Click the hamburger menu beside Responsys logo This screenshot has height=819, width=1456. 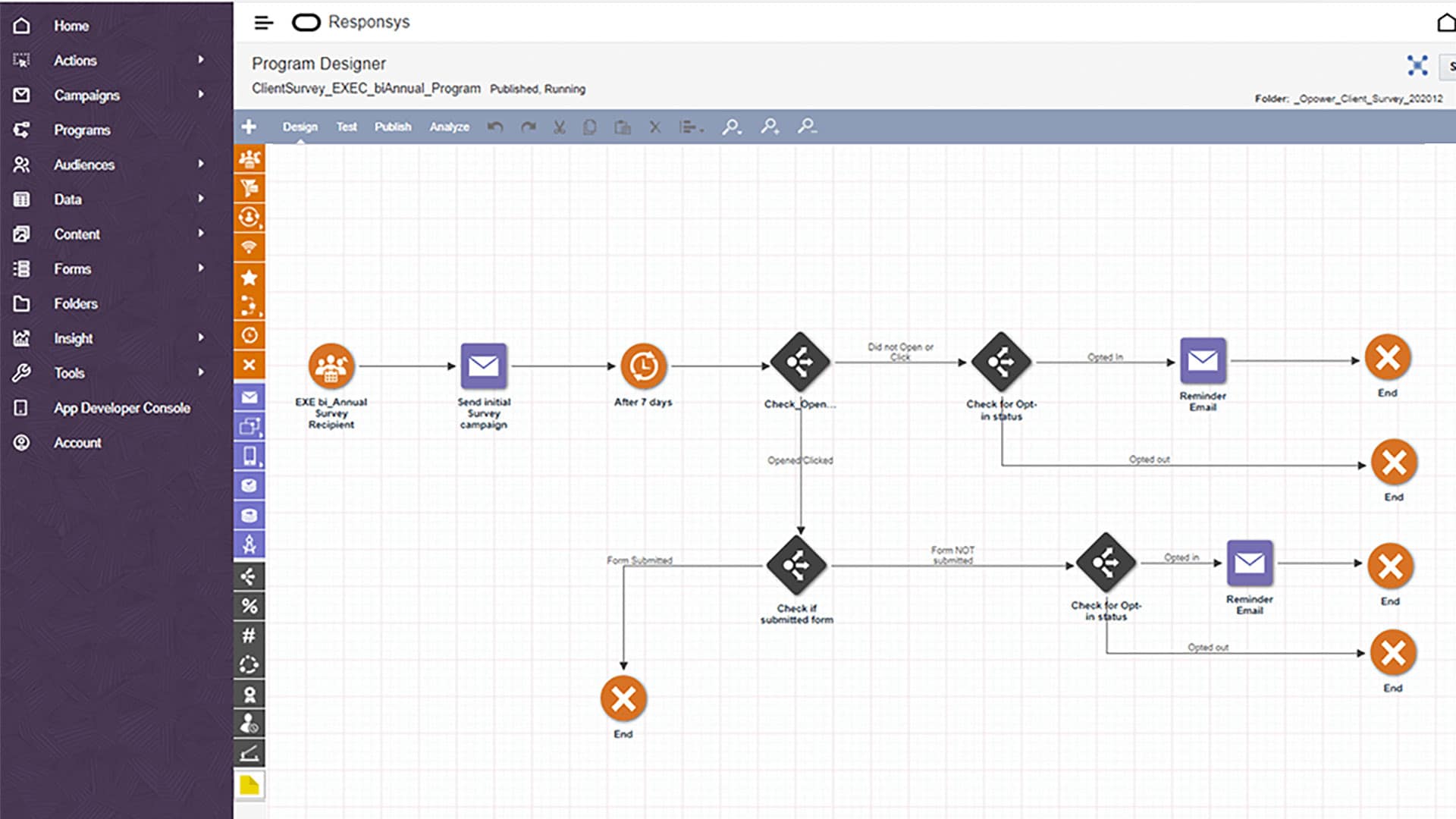263,23
